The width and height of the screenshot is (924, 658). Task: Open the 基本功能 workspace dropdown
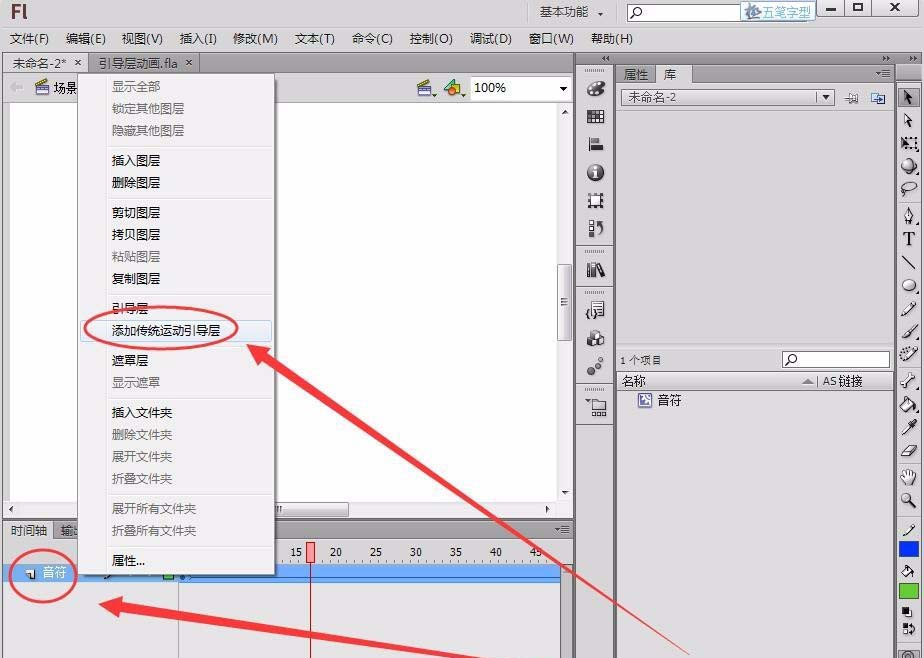(571, 12)
